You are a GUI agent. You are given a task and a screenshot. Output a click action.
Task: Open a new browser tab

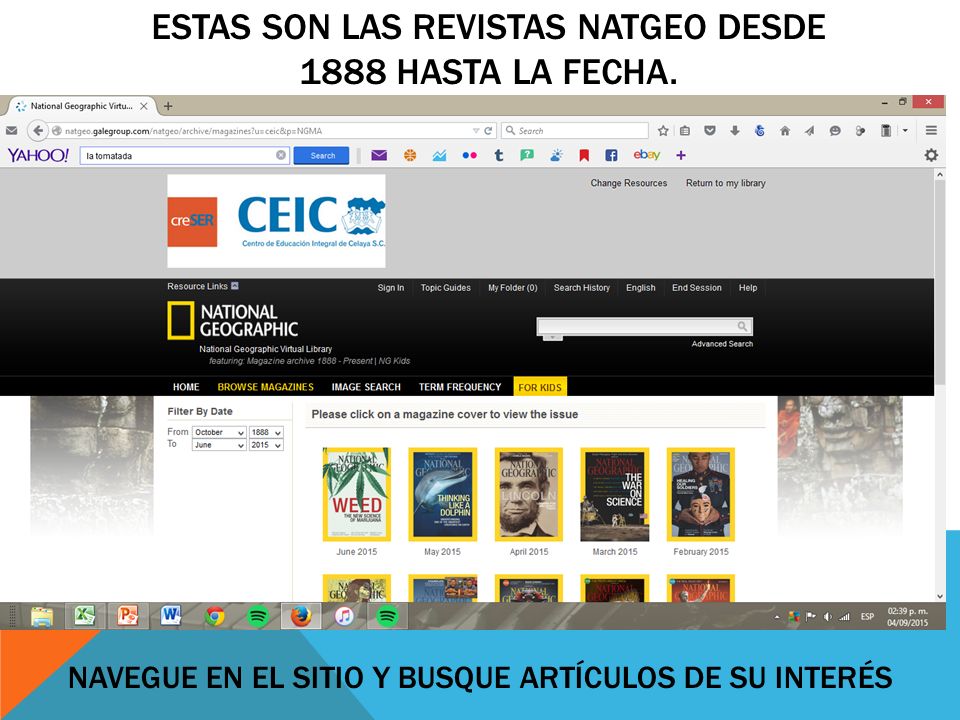tap(168, 106)
